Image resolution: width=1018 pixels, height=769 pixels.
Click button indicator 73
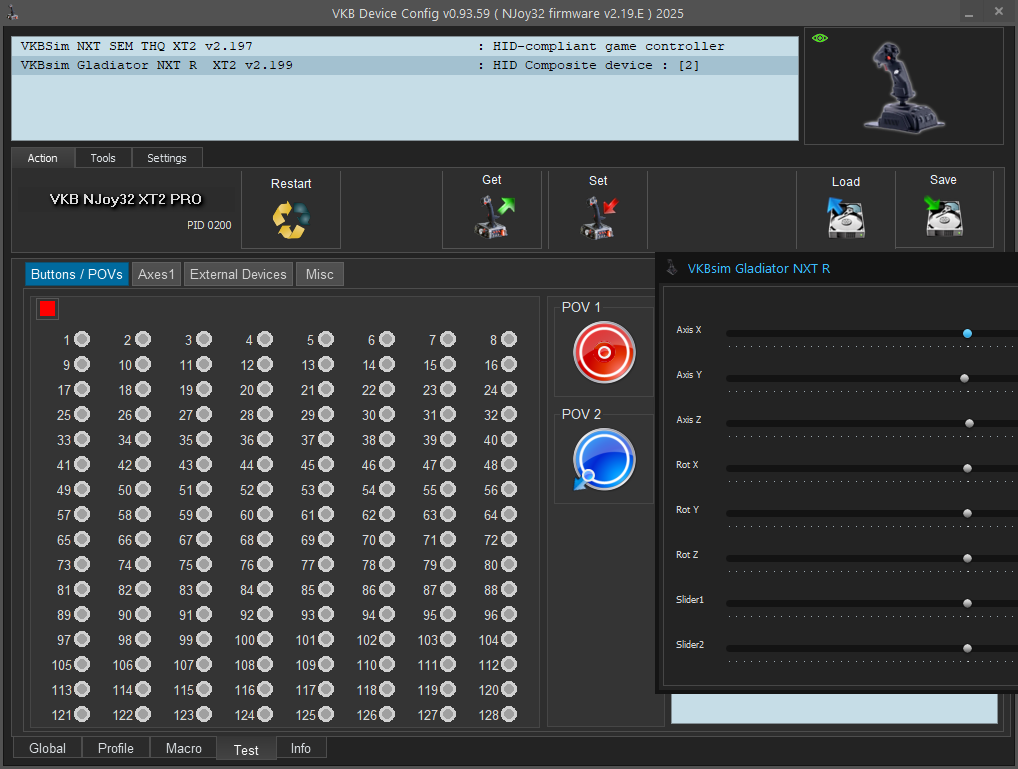point(82,564)
